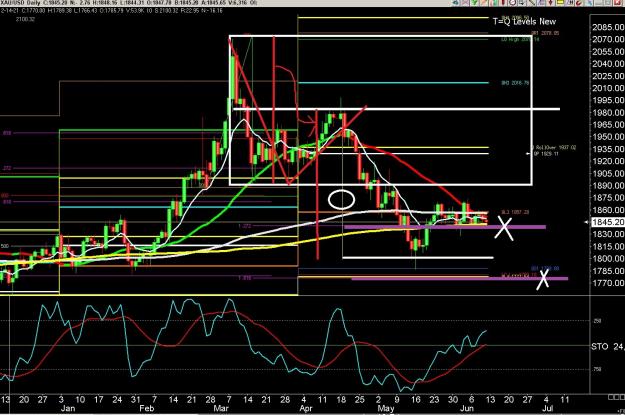Click the green checkmark toolbar icon
Screen dimensions: 625x415
pyautogui.click(x=474, y=2)
